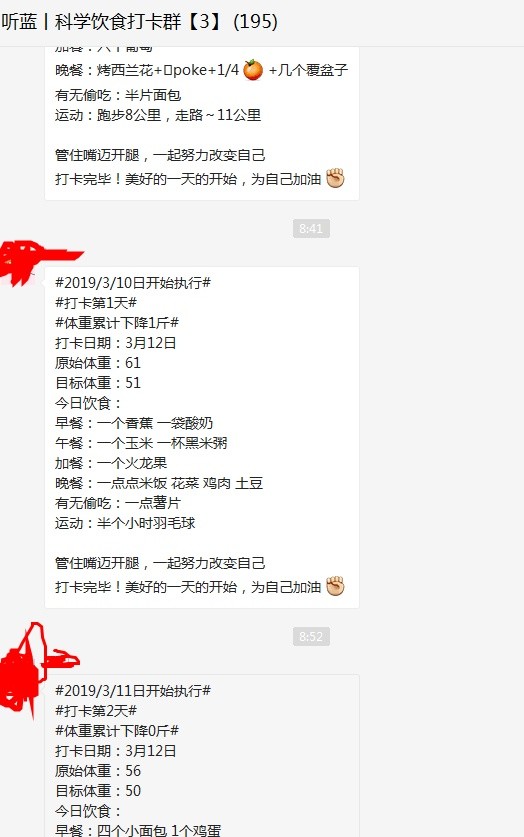Click the member count (195) in the title

[x=256, y=21]
